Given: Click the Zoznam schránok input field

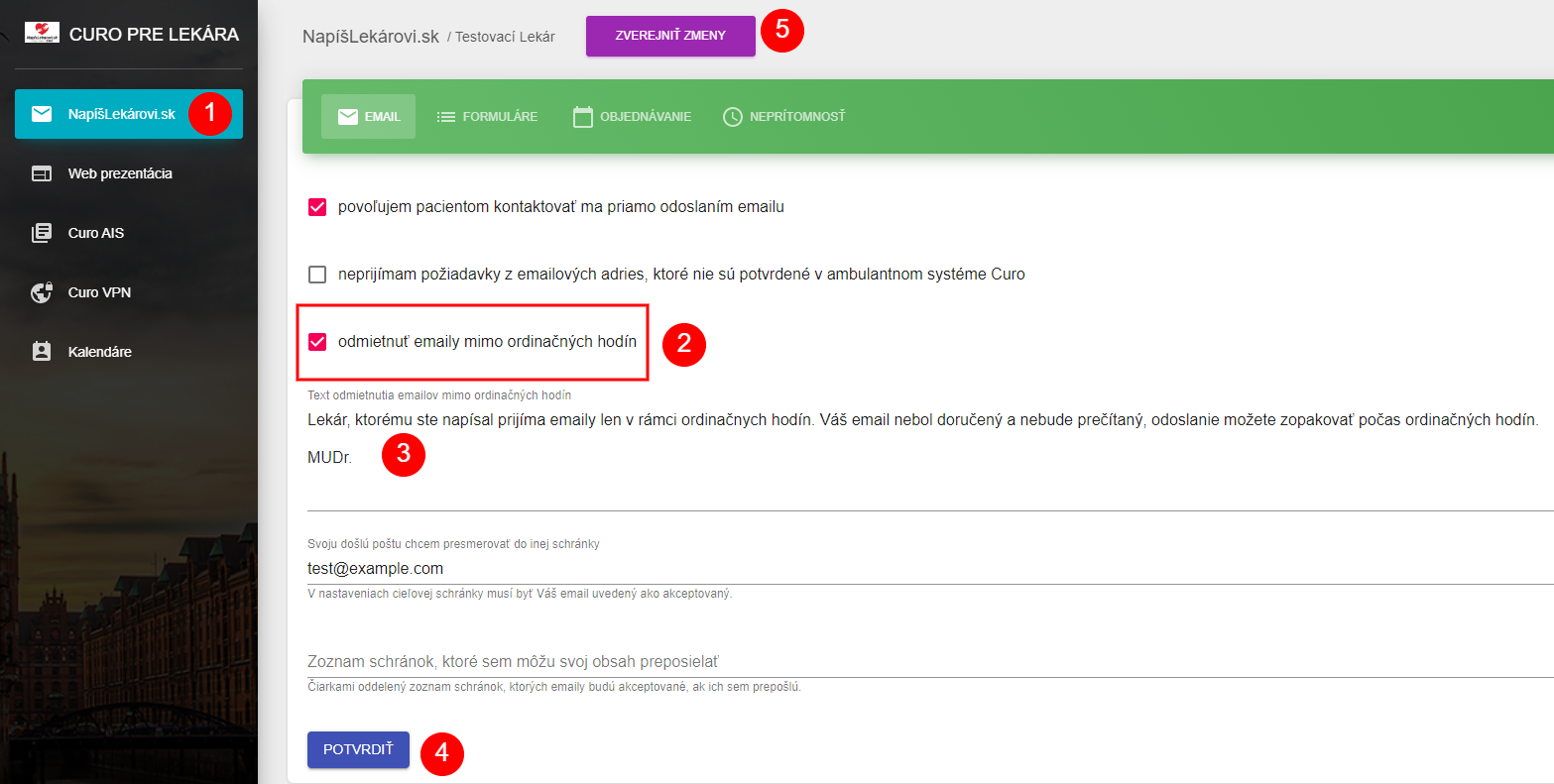Looking at the screenshot, I should (x=930, y=662).
